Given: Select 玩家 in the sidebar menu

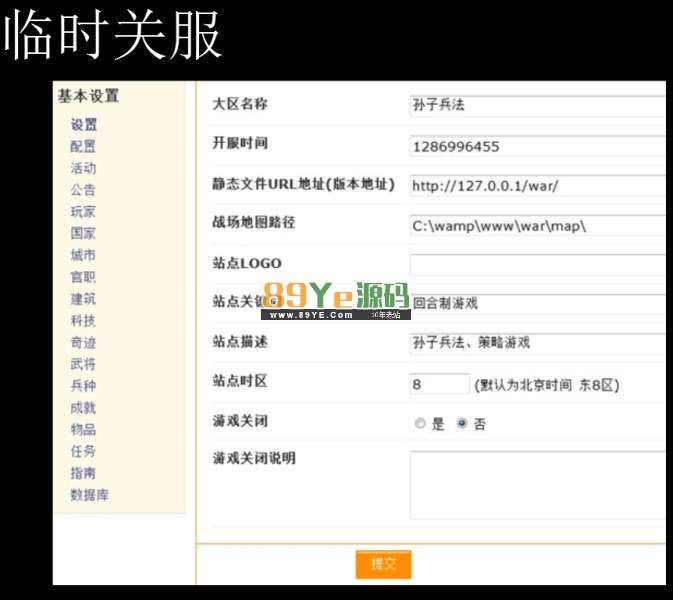Looking at the screenshot, I should 83,212.
